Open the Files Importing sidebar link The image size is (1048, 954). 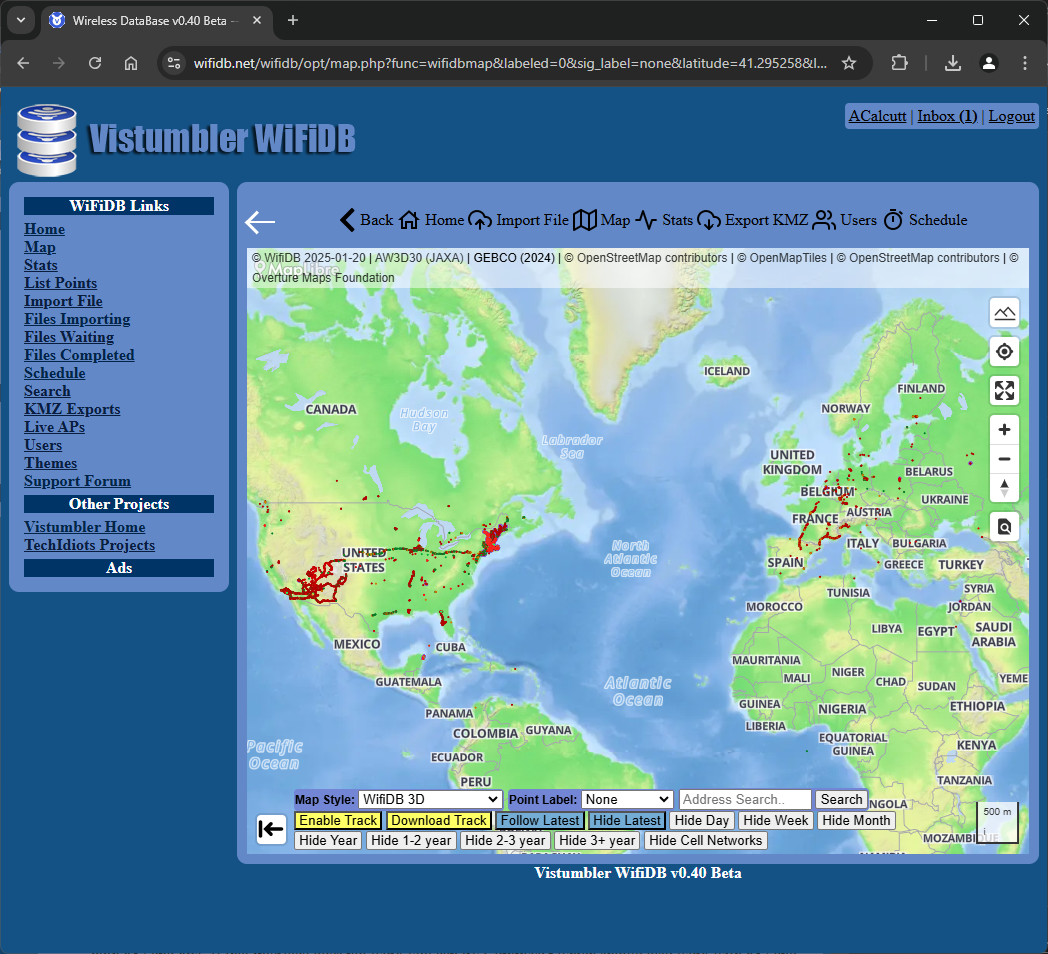tap(77, 319)
